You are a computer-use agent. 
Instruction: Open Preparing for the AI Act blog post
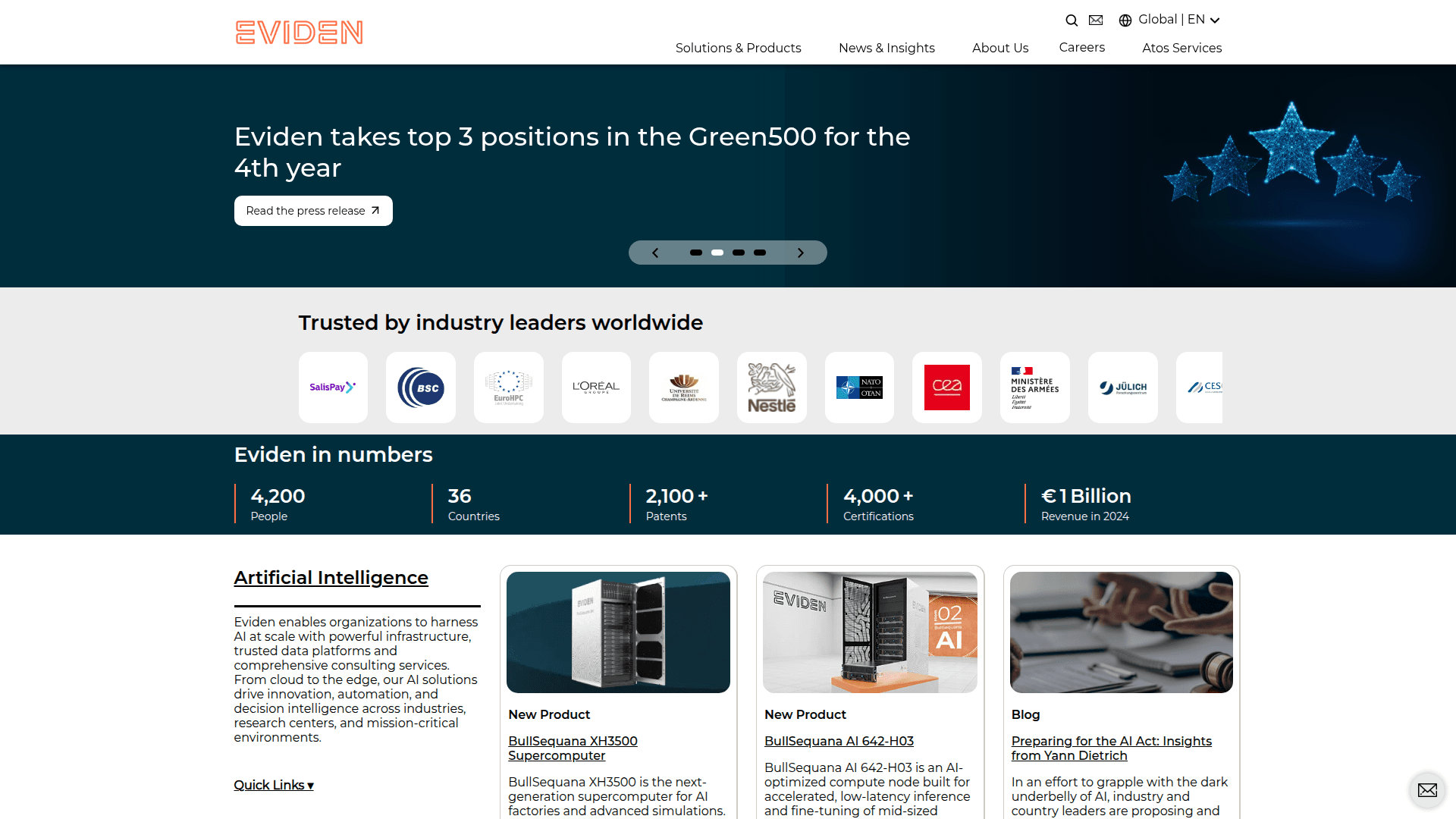pos(1111,748)
